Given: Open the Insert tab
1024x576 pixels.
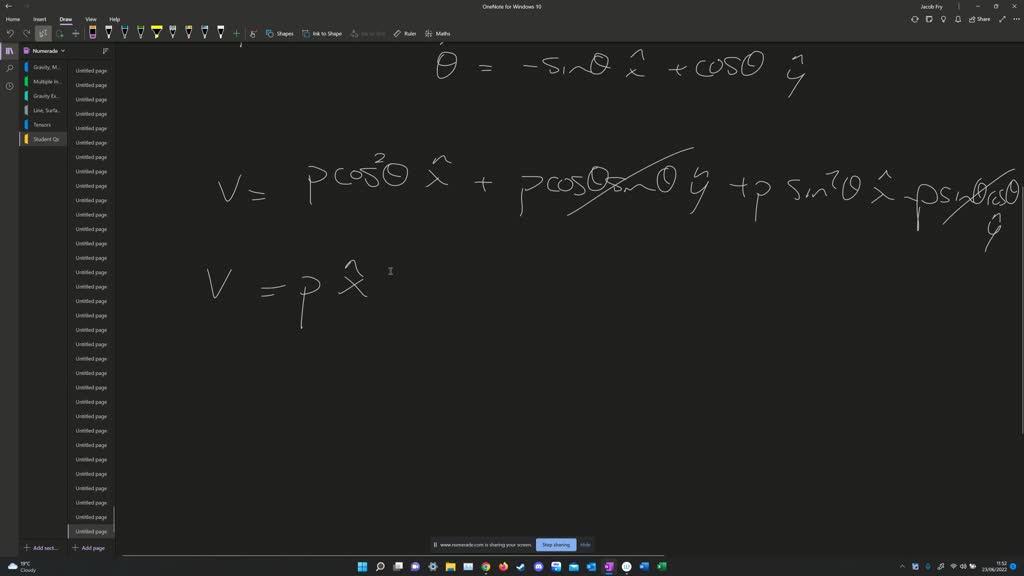Looking at the screenshot, I should [40, 19].
